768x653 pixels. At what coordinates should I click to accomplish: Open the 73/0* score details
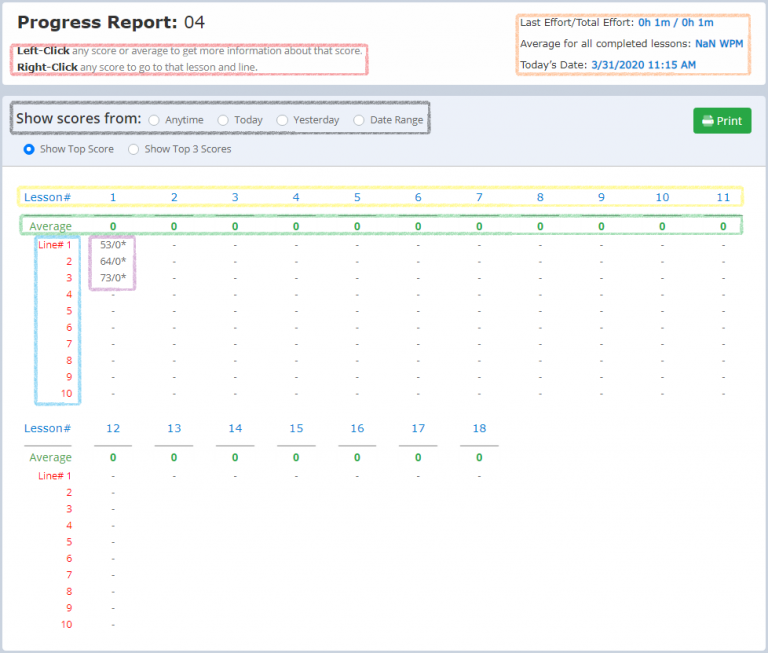point(113,277)
